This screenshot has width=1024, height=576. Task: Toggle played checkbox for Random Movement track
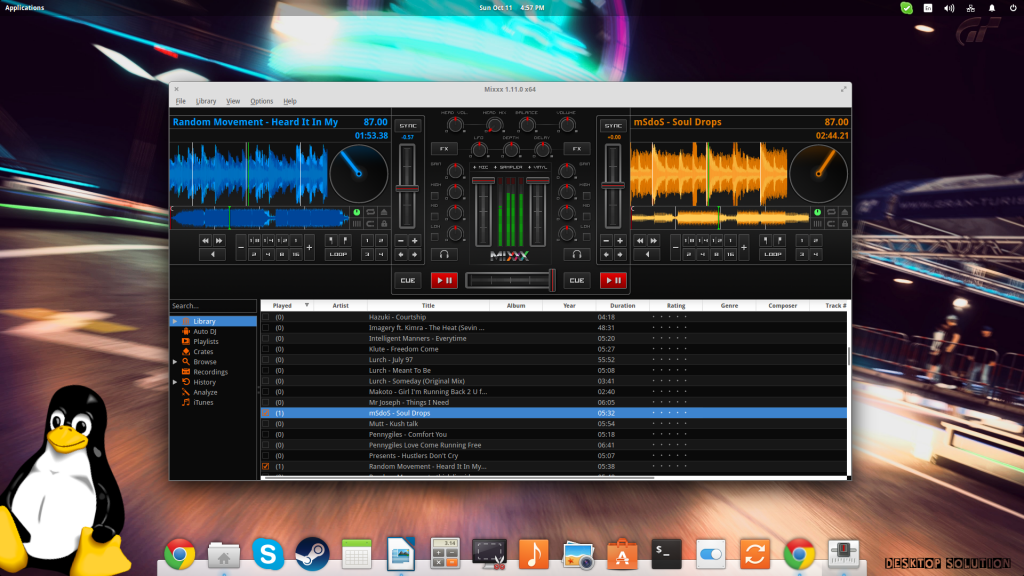pyautogui.click(x=265, y=467)
